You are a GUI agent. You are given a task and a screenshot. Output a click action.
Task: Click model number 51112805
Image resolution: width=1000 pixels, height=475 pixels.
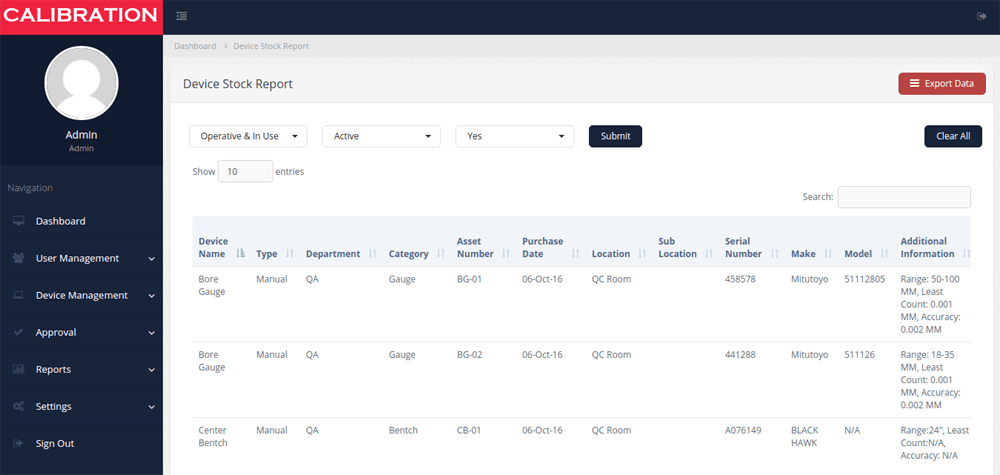click(865, 279)
